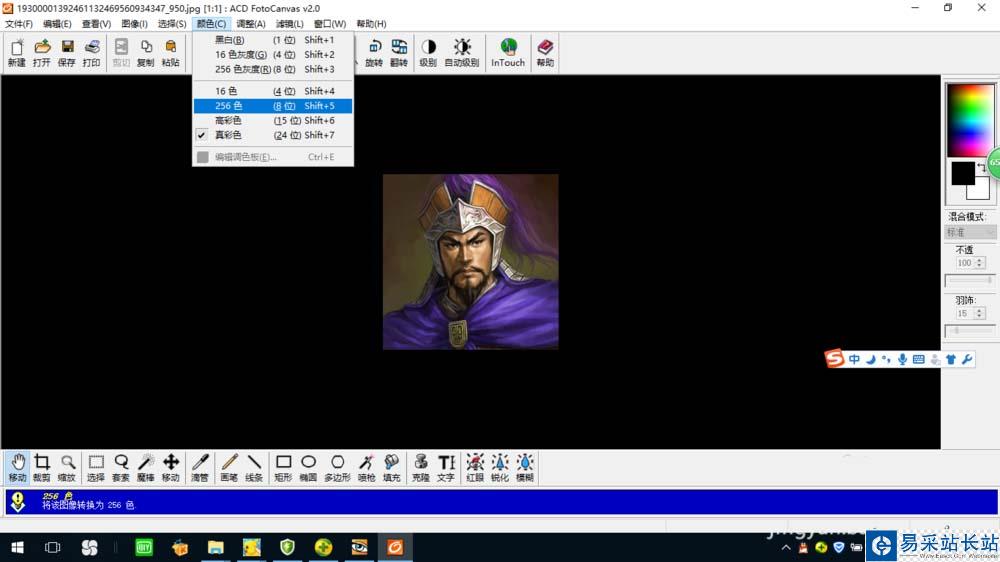Open the 窗口(W) menu

click(x=330, y=24)
